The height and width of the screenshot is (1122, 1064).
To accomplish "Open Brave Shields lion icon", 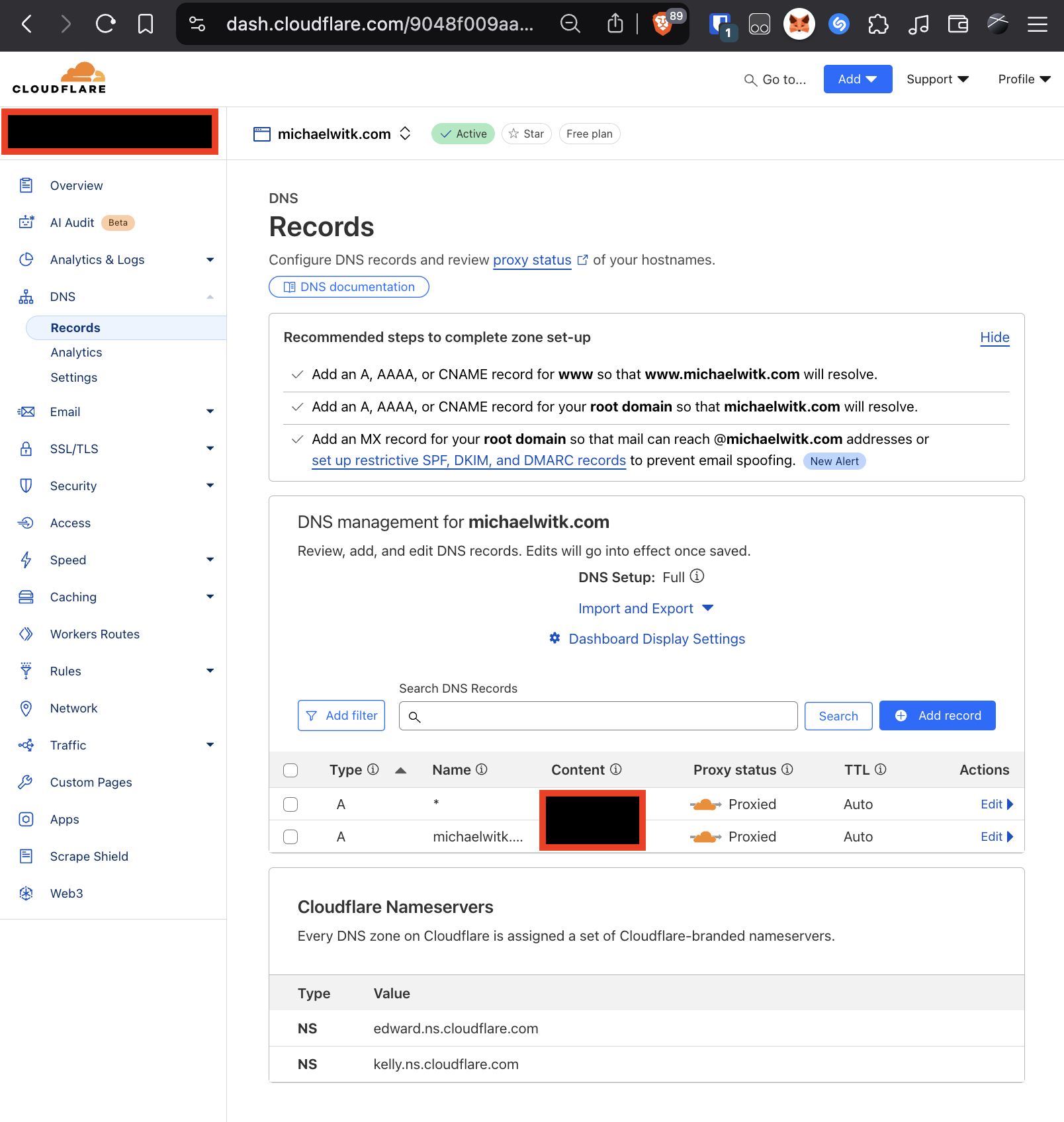I will [663, 24].
